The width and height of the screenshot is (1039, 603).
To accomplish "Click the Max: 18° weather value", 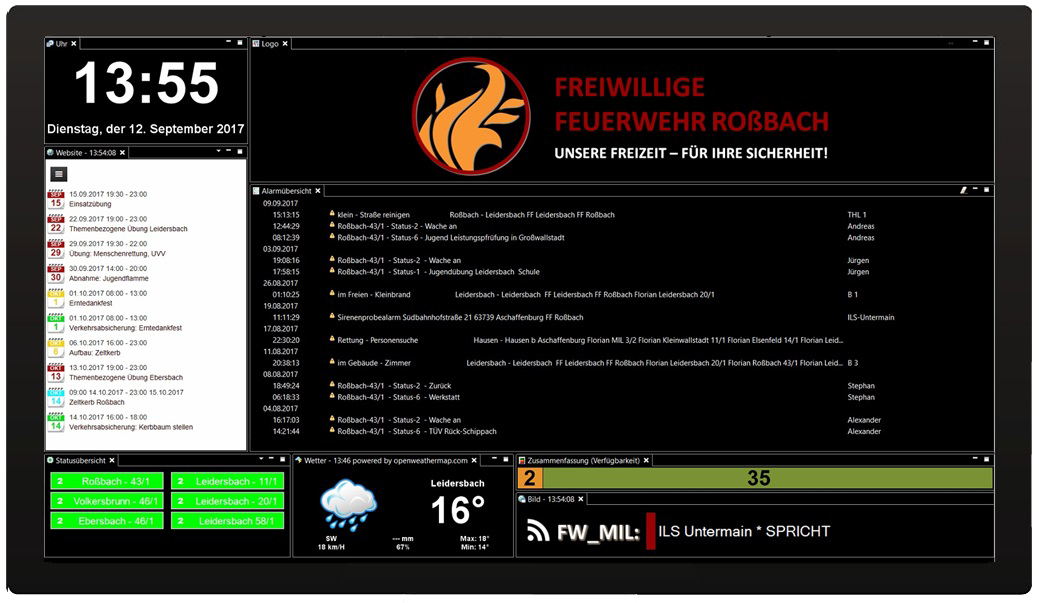I will click(x=474, y=538).
